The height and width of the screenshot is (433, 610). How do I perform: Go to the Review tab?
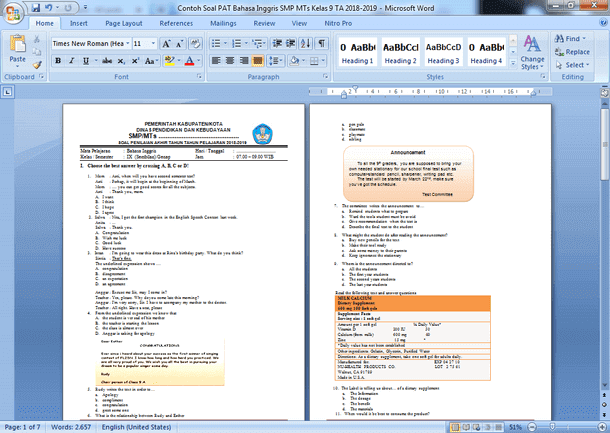264,23
